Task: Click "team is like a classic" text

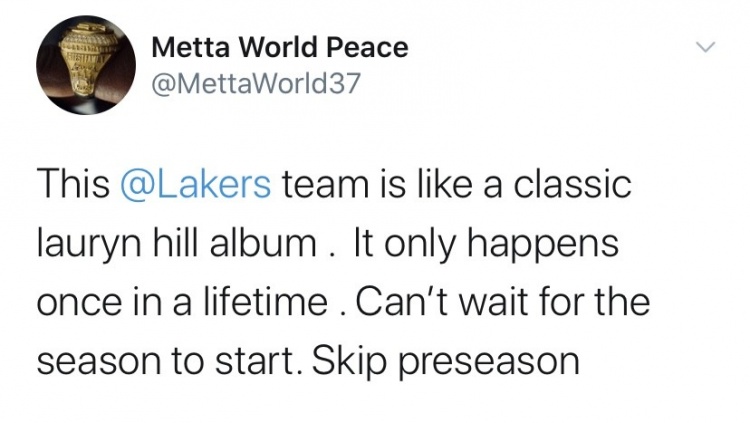Action: (x=455, y=185)
